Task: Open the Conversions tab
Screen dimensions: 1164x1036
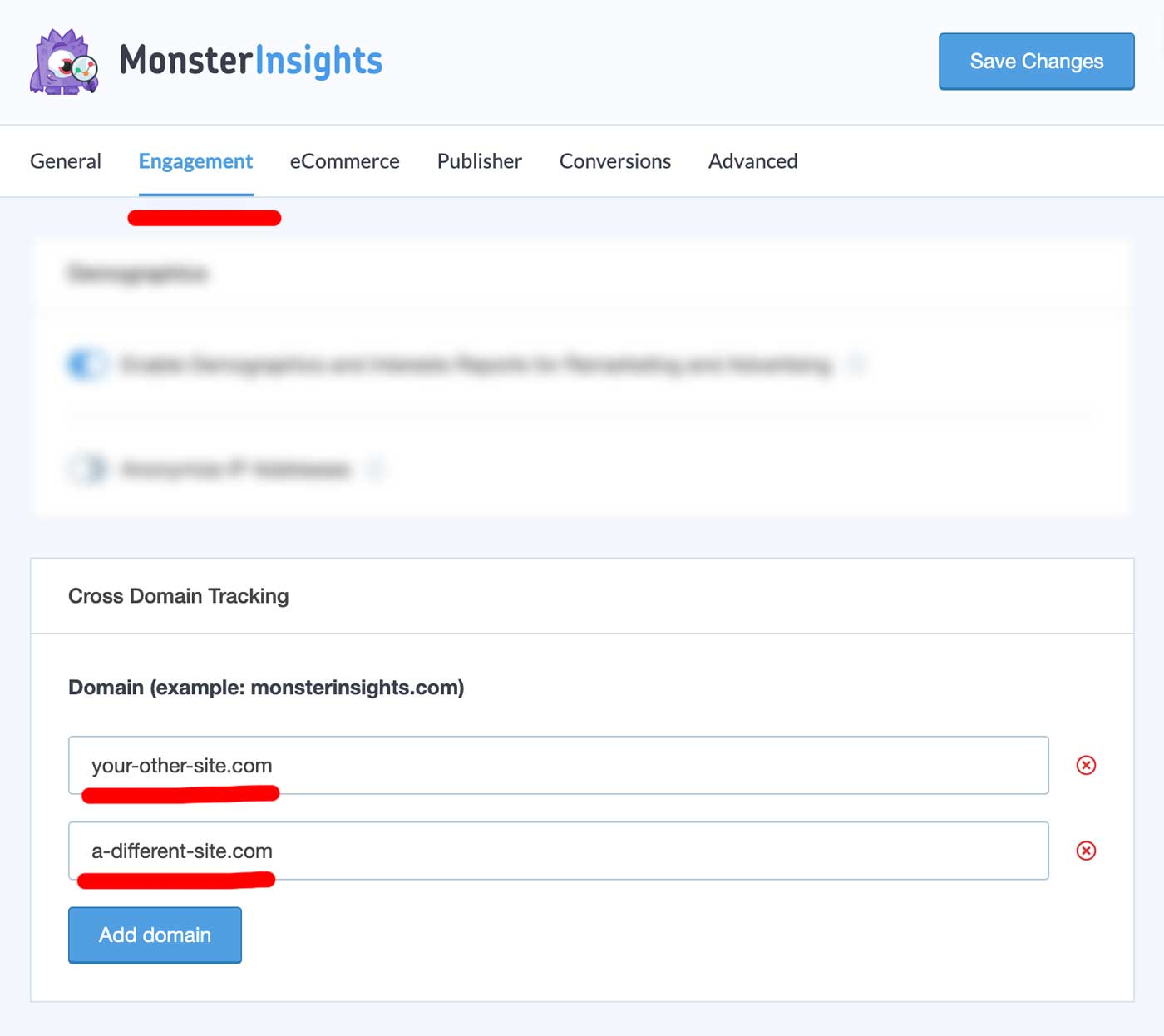Action: [615, 161]
